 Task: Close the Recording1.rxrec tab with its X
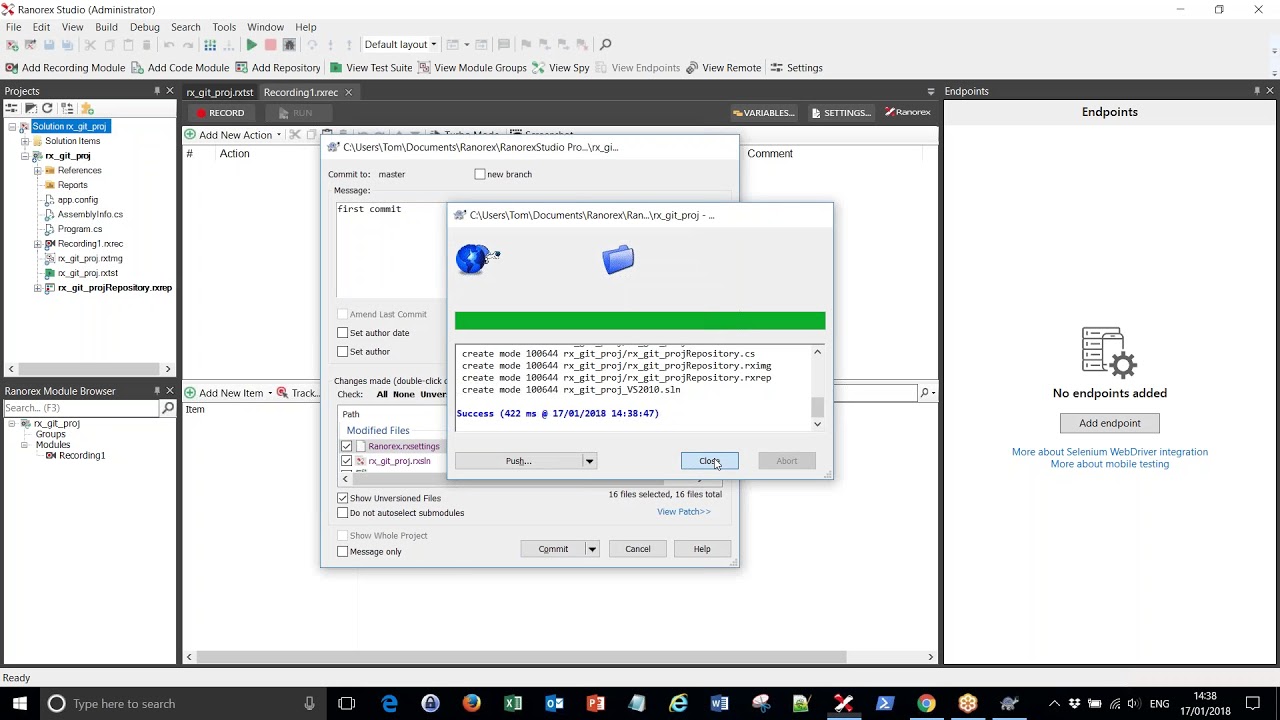click(x=348, y=92)
